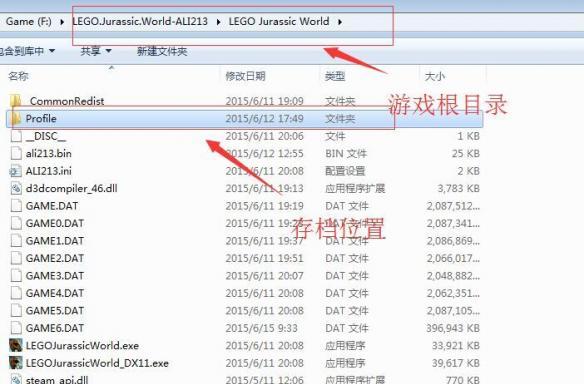Select the GAME3.DAT file name
Viewport: 584px width, 384px height.
pos(55,276)
